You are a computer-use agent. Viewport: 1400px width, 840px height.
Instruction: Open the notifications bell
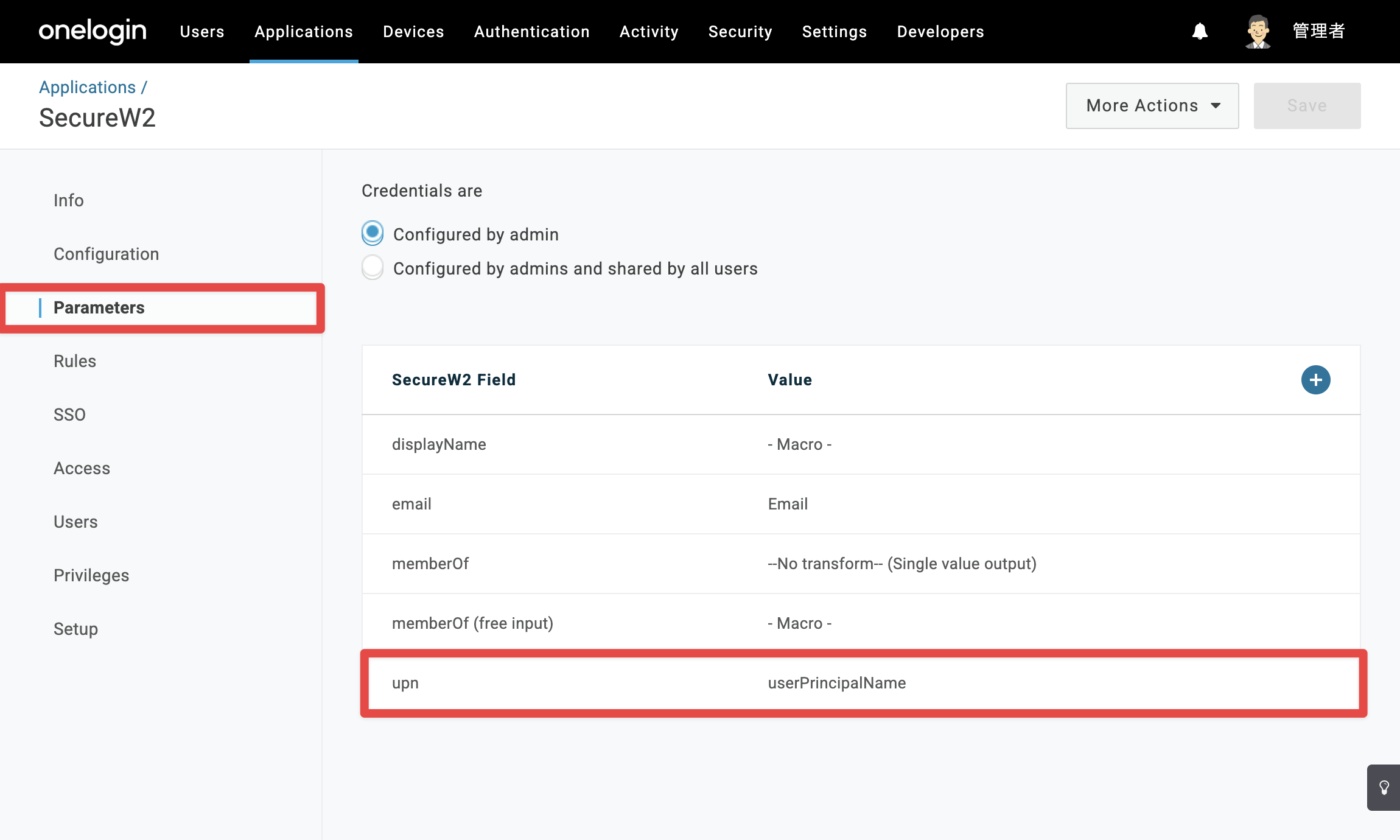click(1200, 31)
